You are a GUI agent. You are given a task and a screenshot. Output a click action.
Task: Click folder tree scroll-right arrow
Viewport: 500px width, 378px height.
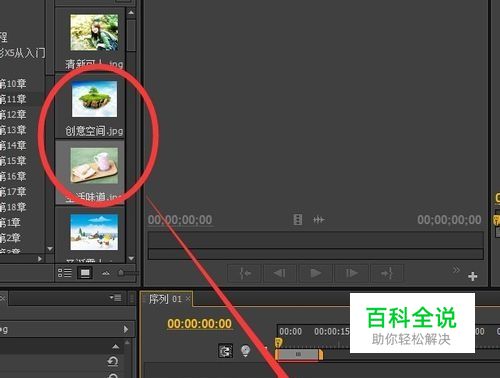40,259
